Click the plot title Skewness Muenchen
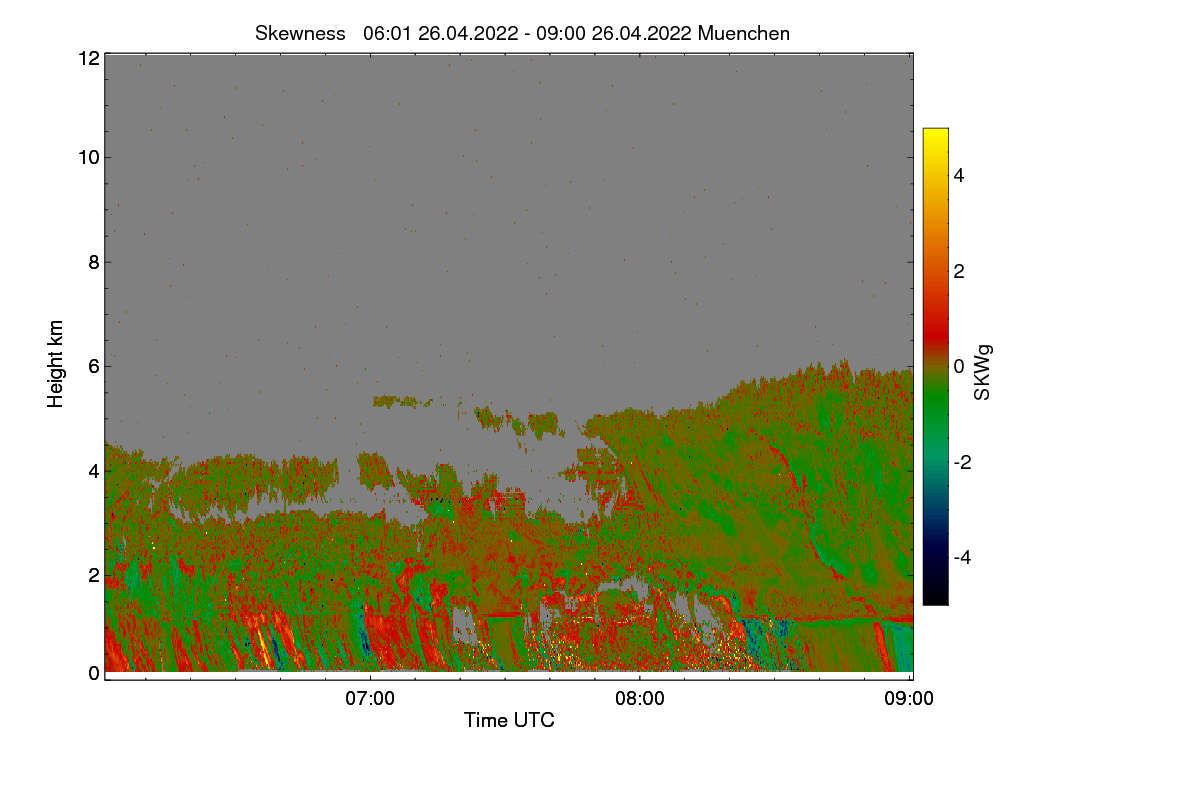Screen dimensions: 1200x800 tap(522, 33)
